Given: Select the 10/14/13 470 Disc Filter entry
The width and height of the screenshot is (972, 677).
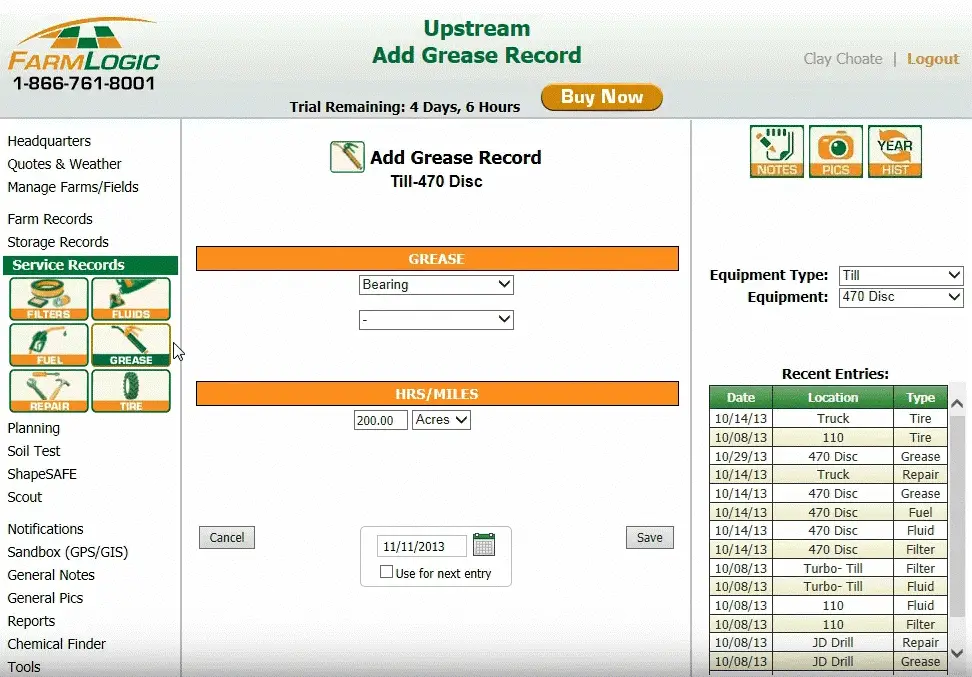Looking at the screenshot, I should coord(828,549).
